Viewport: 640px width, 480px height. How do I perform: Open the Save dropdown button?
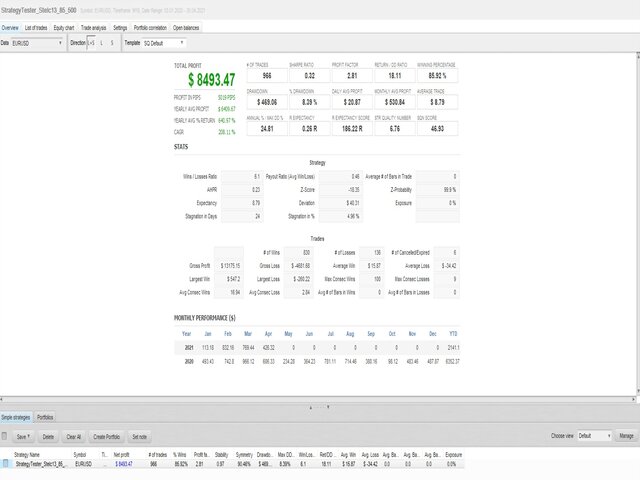coord(23,437)
